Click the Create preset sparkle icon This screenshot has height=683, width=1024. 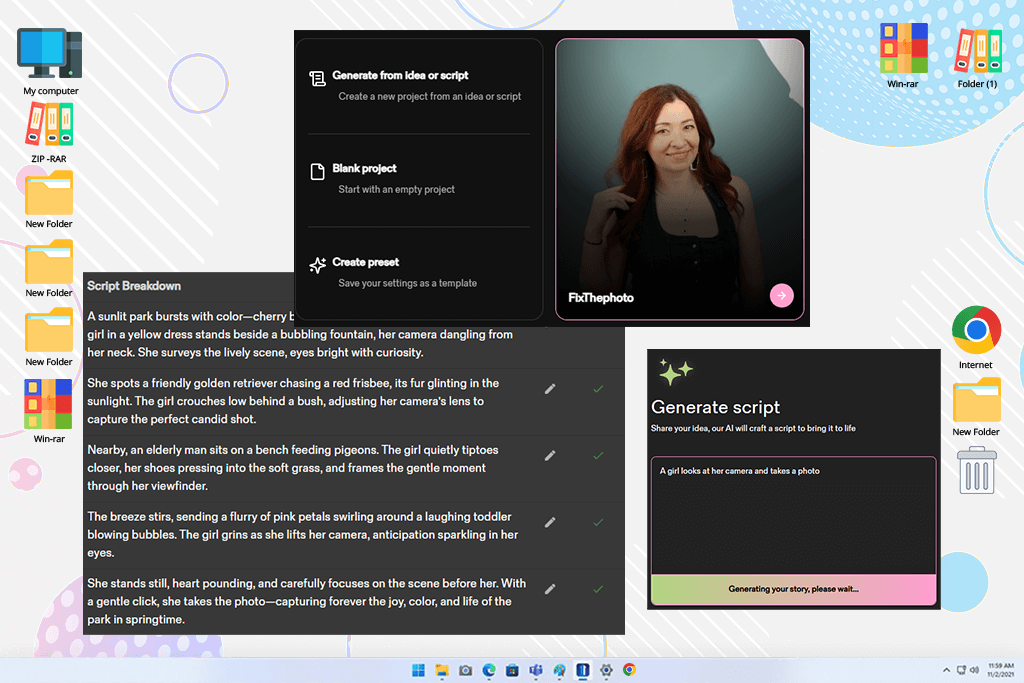point(317,265)
